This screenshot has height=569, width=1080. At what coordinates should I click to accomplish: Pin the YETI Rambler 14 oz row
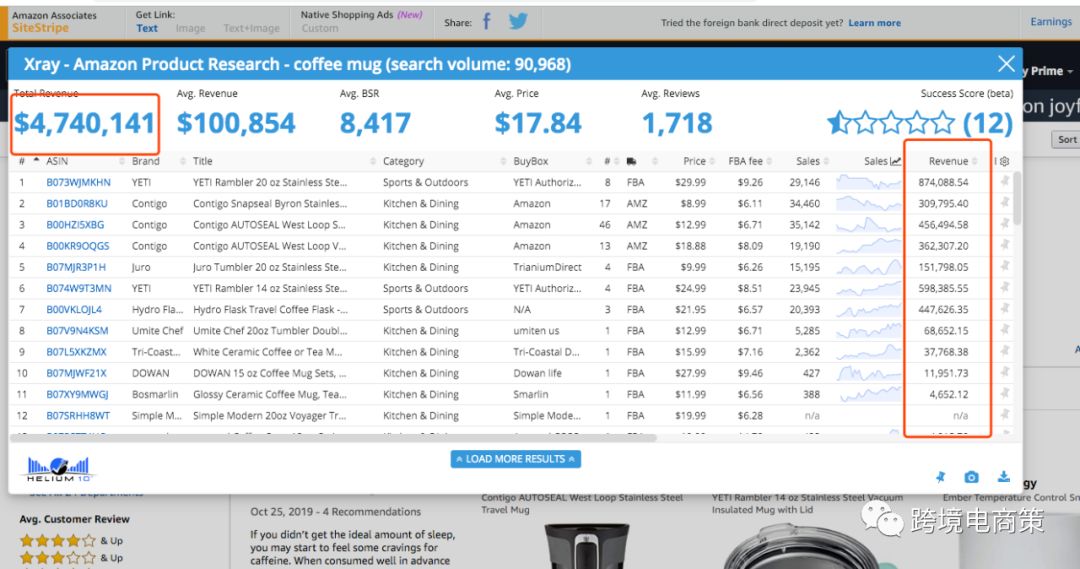pos(1005,288)
